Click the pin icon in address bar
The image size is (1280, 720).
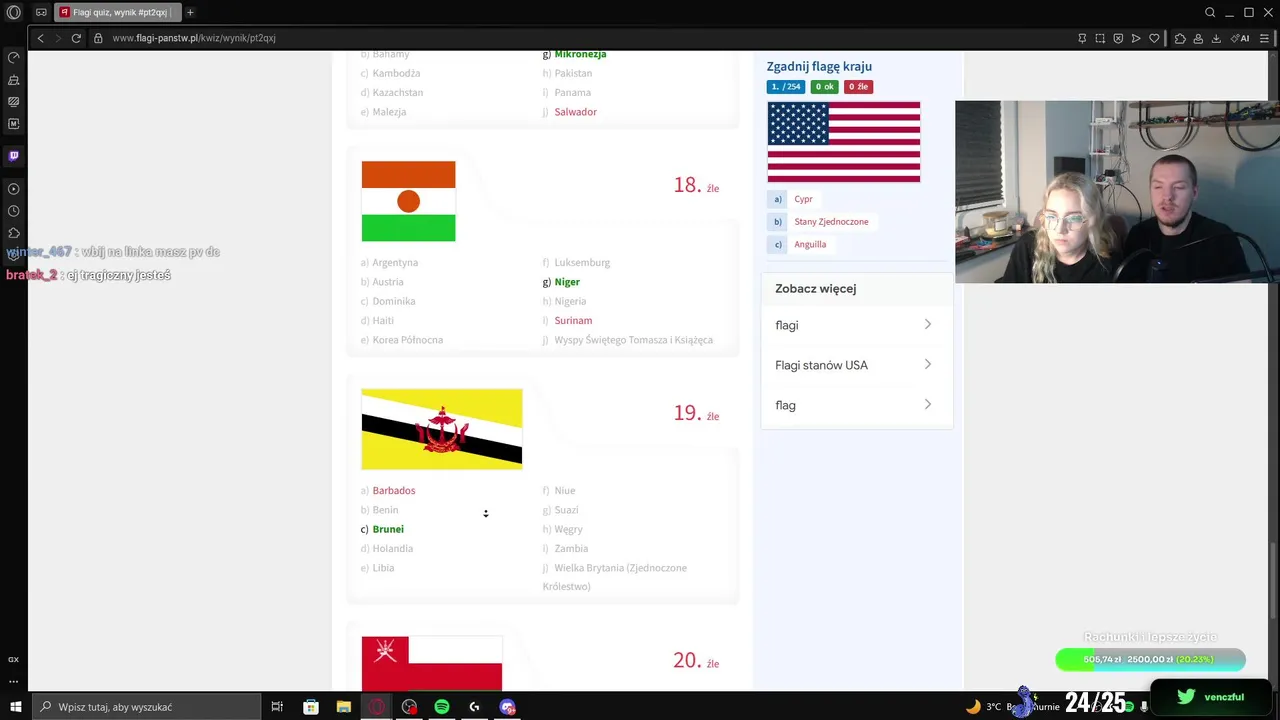pyautogui.click(x=1082, y=38)
